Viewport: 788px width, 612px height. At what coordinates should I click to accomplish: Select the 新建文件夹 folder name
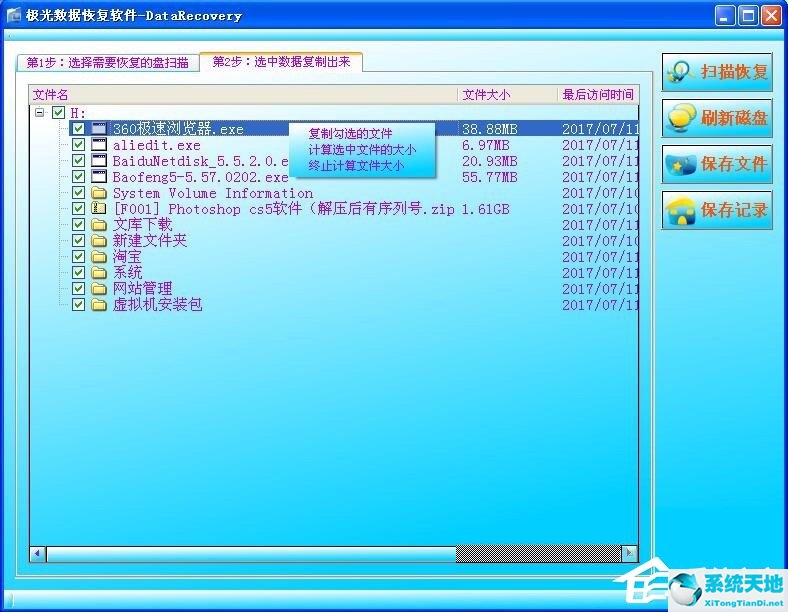[x=150, y=241]
